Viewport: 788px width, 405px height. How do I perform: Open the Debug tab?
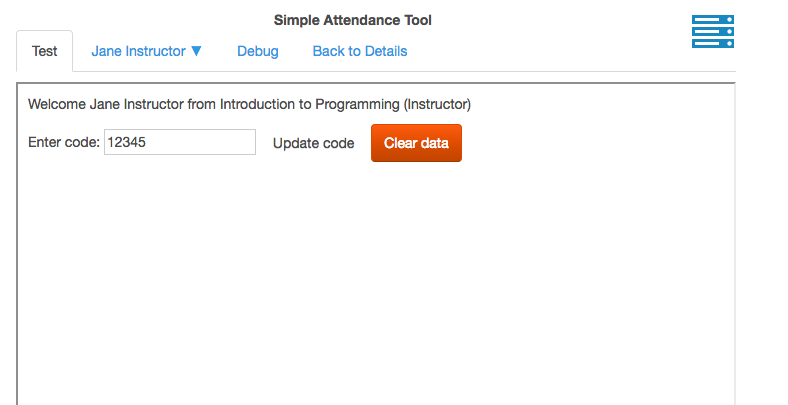click(x=257, y=51)
